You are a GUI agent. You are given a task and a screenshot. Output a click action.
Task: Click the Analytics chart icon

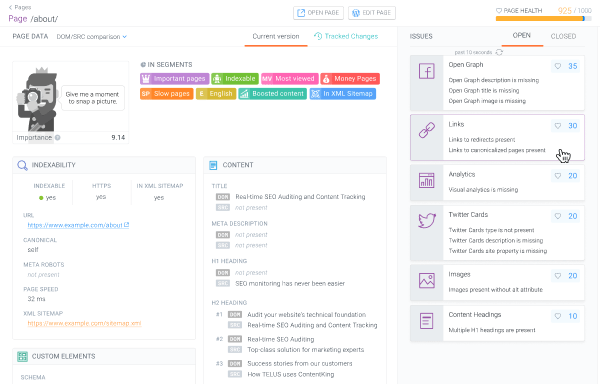point(427,180)
